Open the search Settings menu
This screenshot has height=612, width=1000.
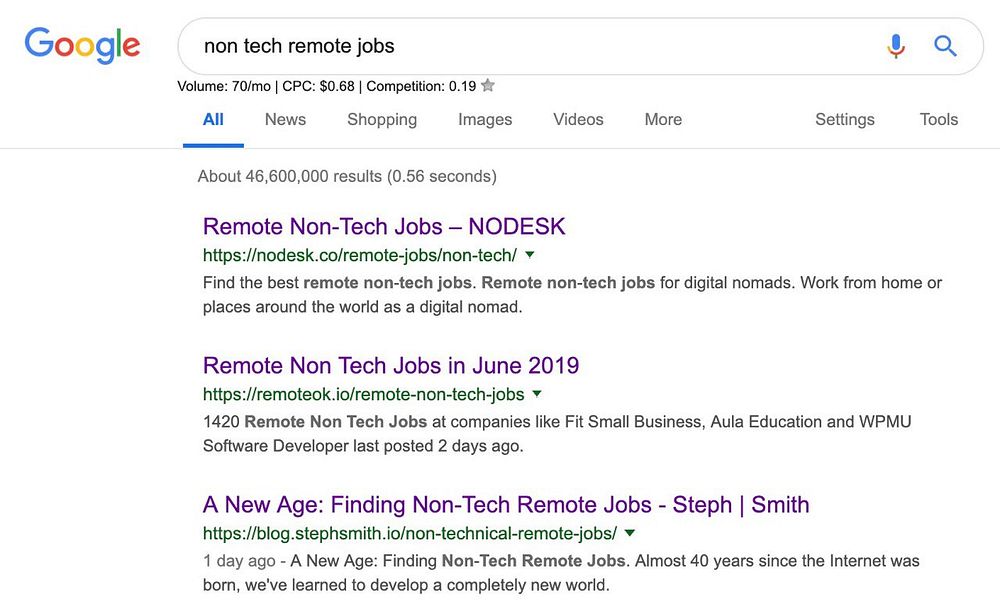[x=845, y=120]
